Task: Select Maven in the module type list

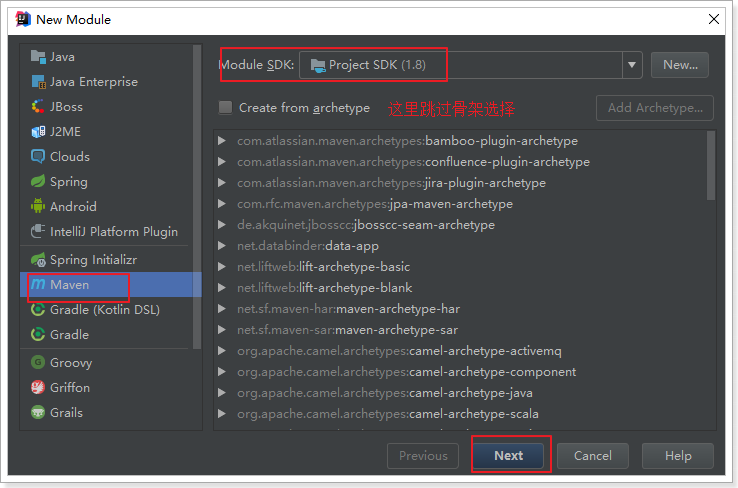Action: coord(70,285)
